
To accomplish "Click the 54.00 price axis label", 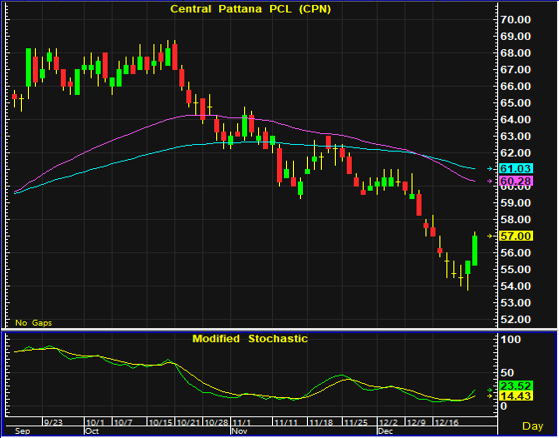I will point(516,286).
